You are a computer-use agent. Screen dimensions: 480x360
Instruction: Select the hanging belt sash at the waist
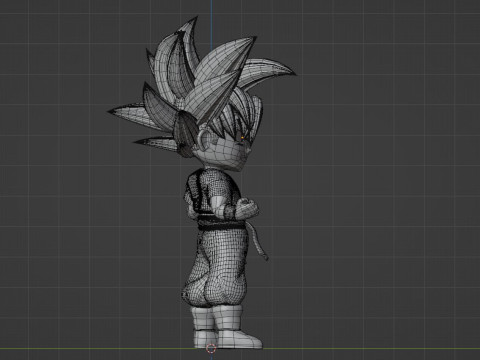click(258, 240)
